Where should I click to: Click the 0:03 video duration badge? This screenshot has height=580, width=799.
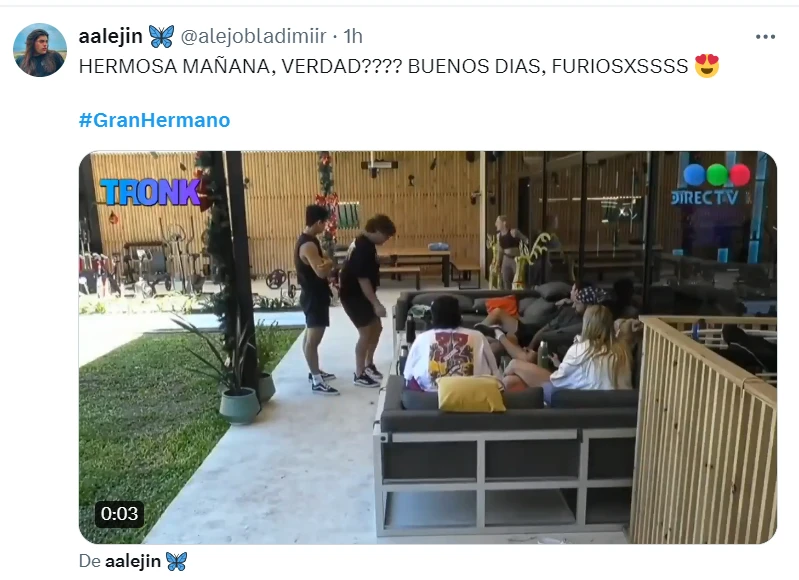click(119, 514)
